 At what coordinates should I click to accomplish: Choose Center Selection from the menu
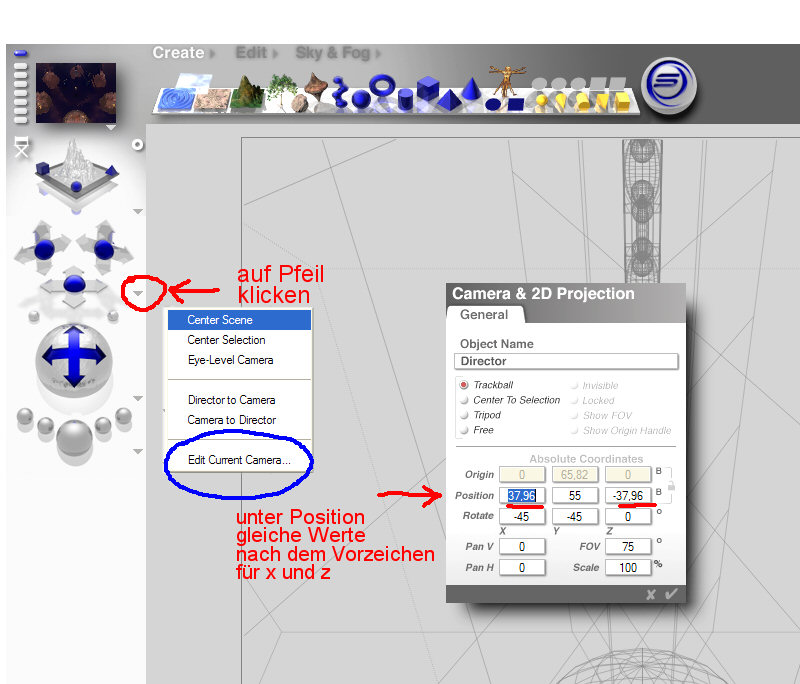pos(239,340)
